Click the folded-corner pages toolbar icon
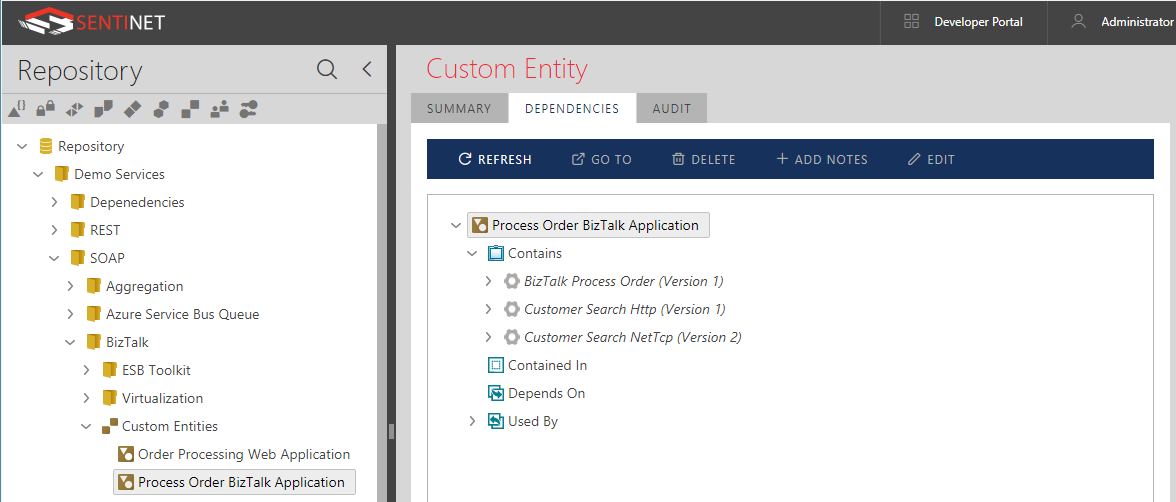 tap(103, 110)
